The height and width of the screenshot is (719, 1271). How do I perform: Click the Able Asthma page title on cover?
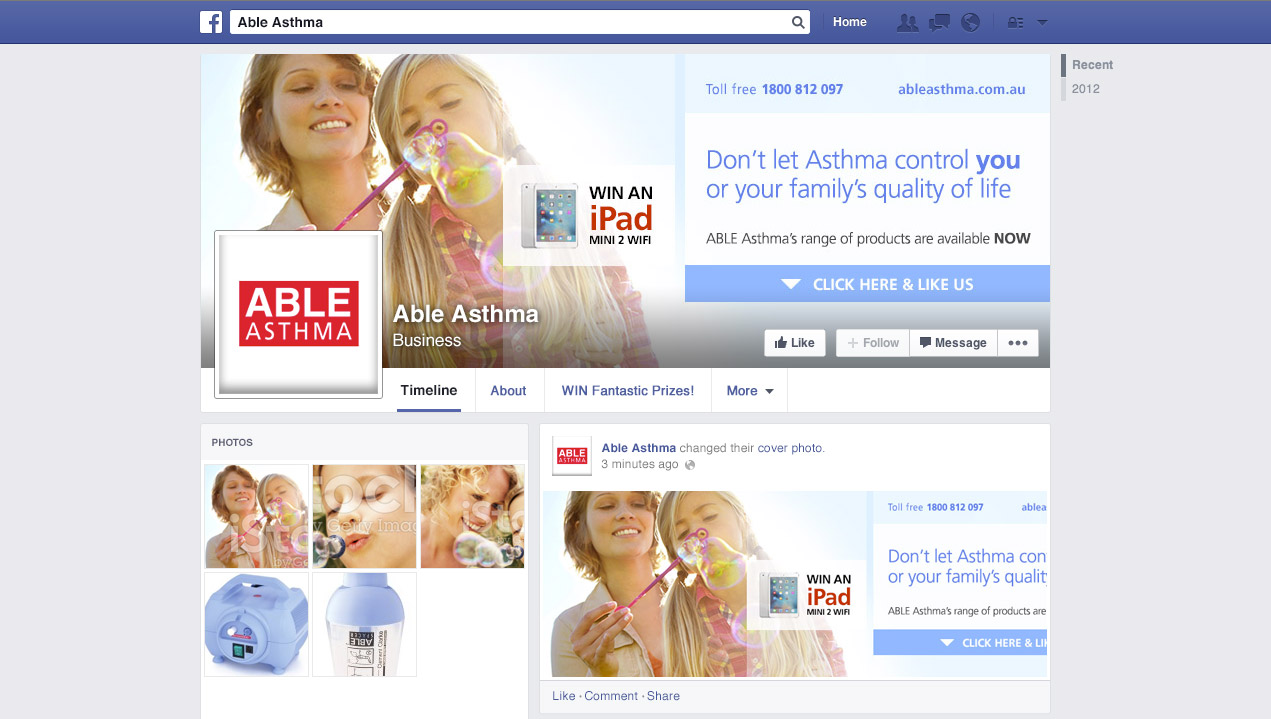pyautogui.click(x=466, y=314)
